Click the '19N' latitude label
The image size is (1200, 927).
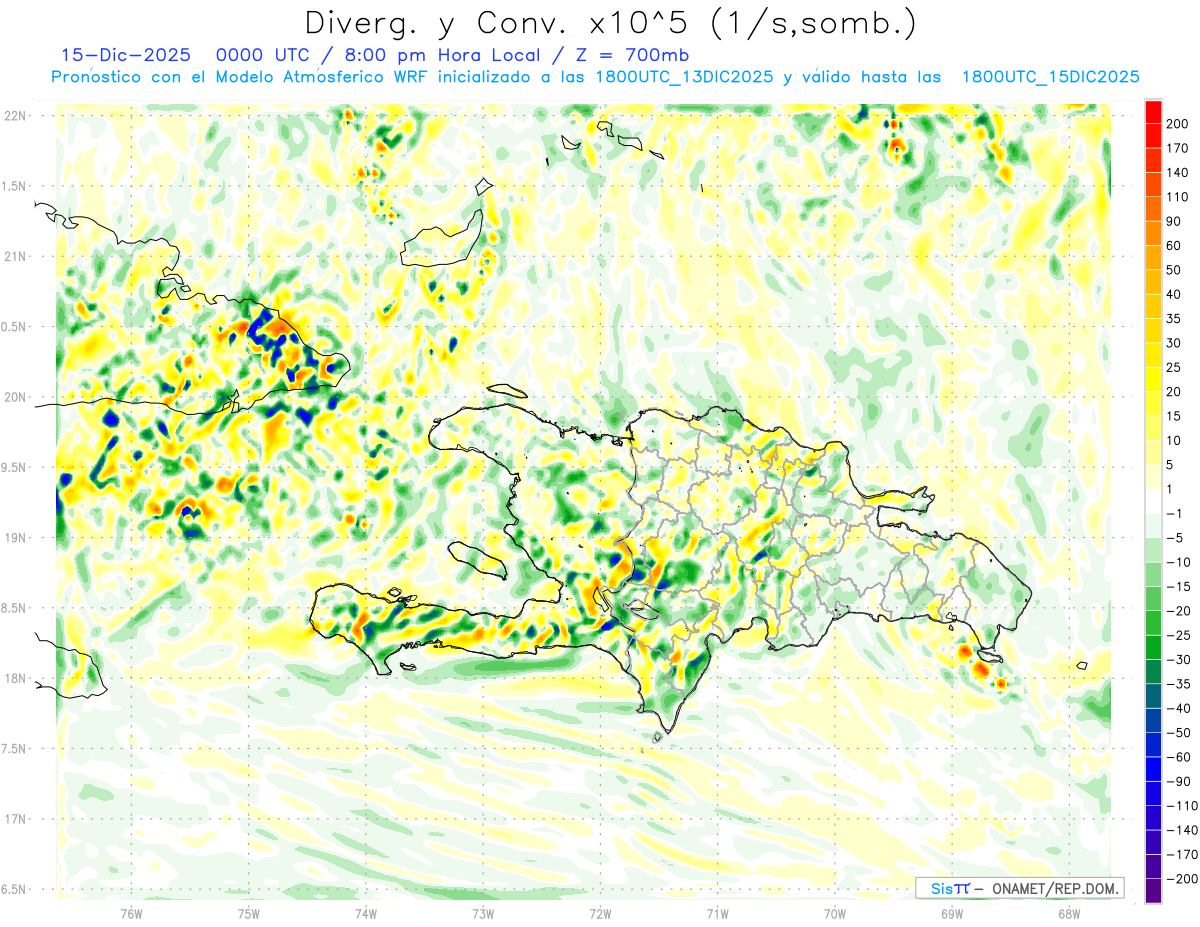coord(15,538)
